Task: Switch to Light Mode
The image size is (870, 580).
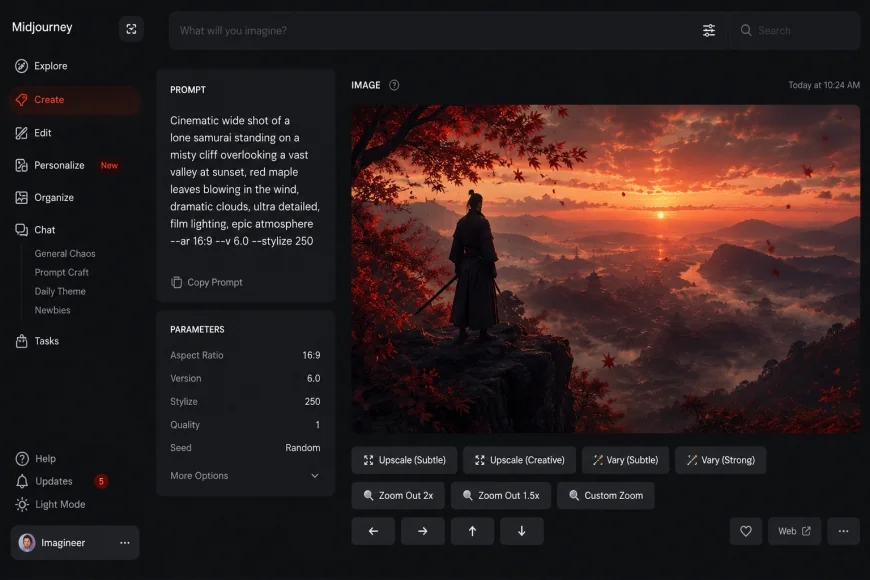Action: tap(50, 505)
